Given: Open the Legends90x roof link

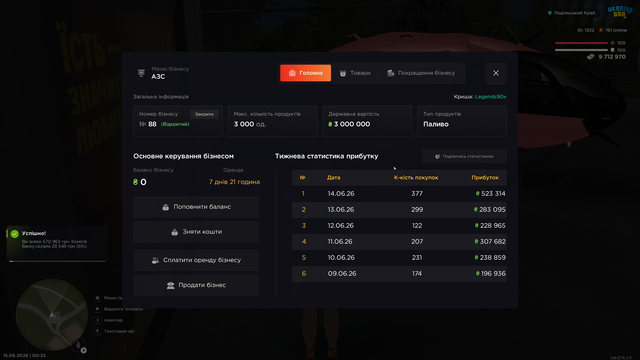Looking at the screenshot, I should (490, 97).
